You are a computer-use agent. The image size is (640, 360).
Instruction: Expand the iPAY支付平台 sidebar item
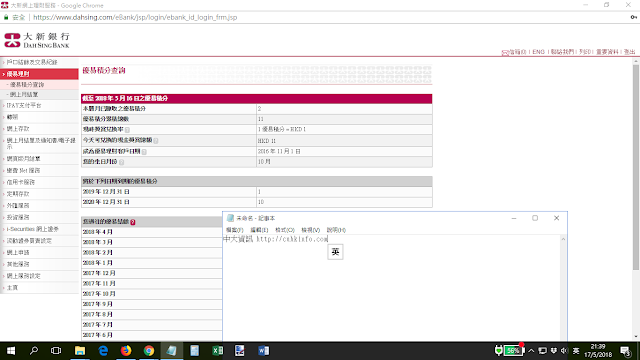tap(39, 105)
